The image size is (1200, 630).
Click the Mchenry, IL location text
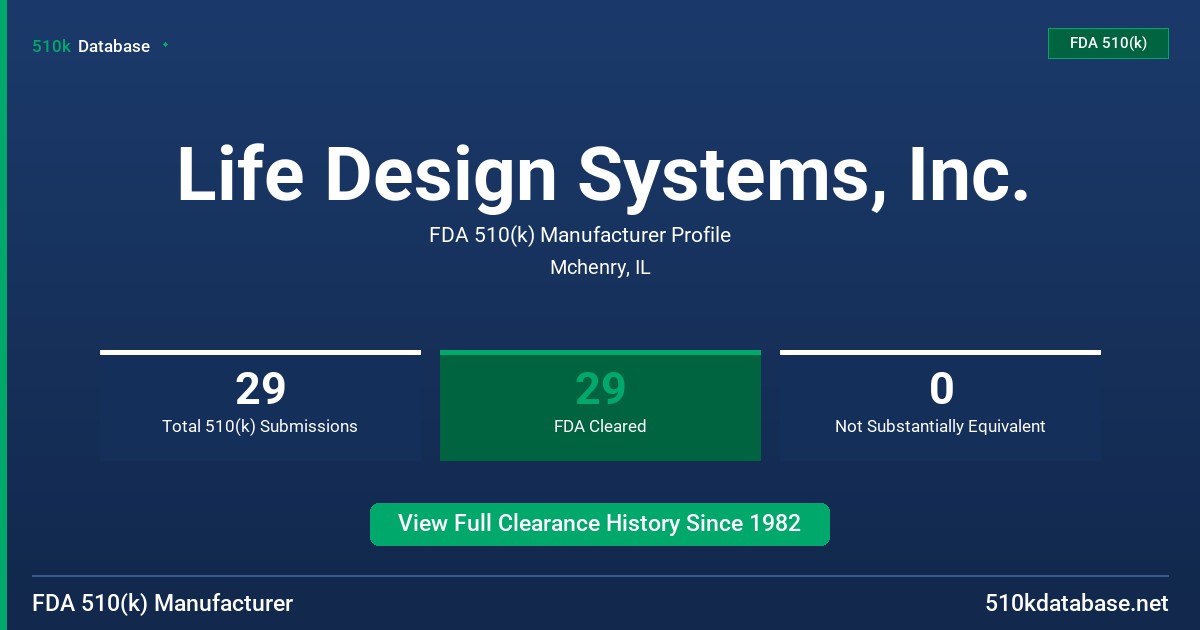tap(600, 268)
